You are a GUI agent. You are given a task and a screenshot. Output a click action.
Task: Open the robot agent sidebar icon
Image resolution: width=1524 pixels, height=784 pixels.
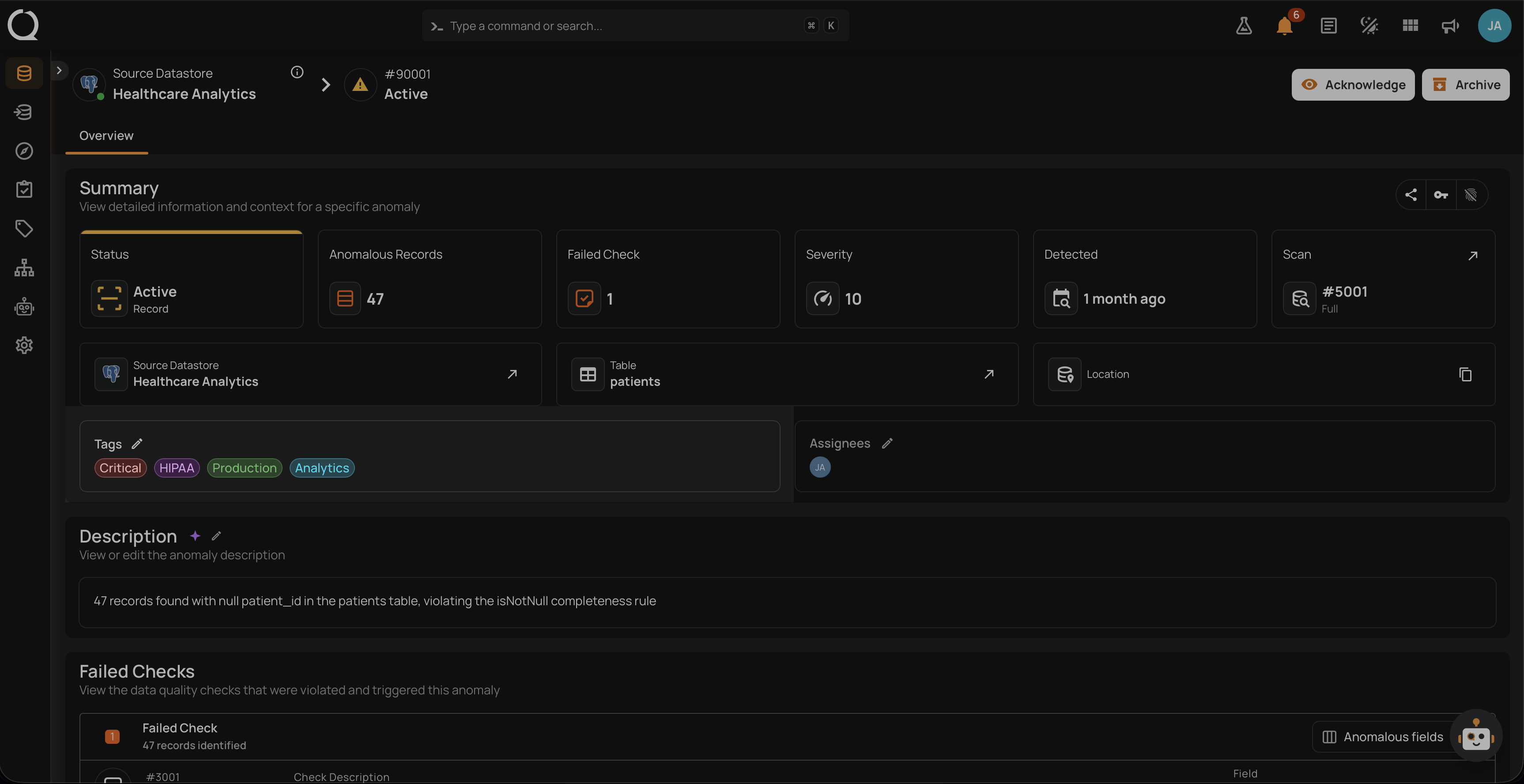tap(24, 306)
